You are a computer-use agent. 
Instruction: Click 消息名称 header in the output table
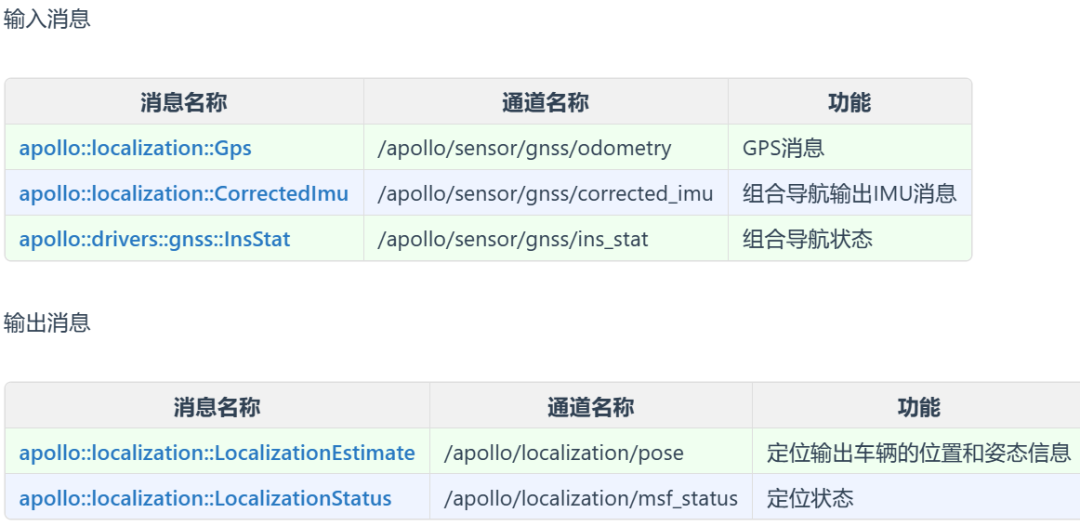point(217,407)
